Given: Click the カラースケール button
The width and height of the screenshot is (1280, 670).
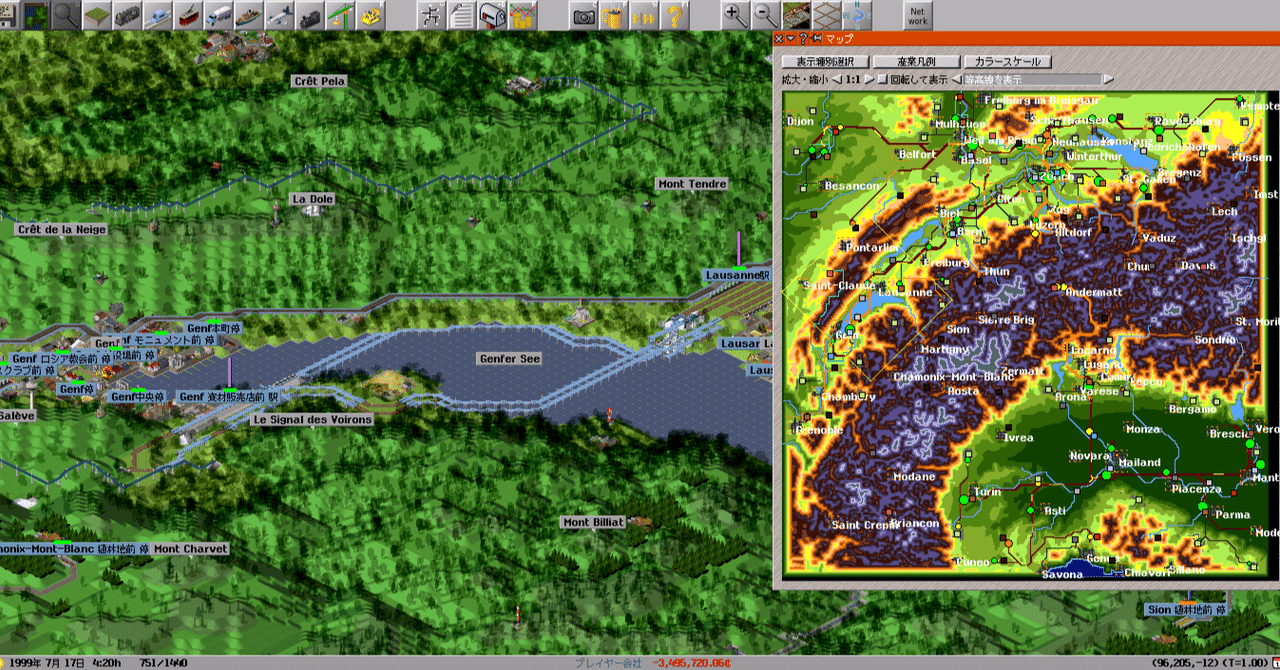Looking at the screenshot, I should (x=1008, y=61).
